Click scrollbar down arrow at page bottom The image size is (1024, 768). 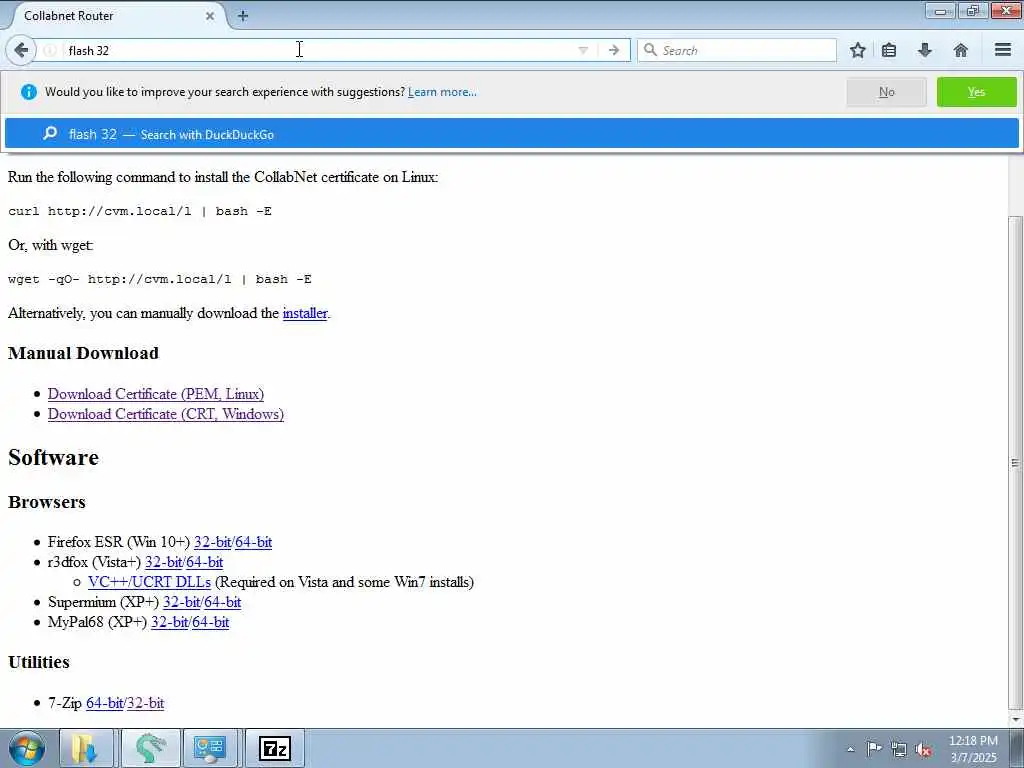click(1015, 718)
